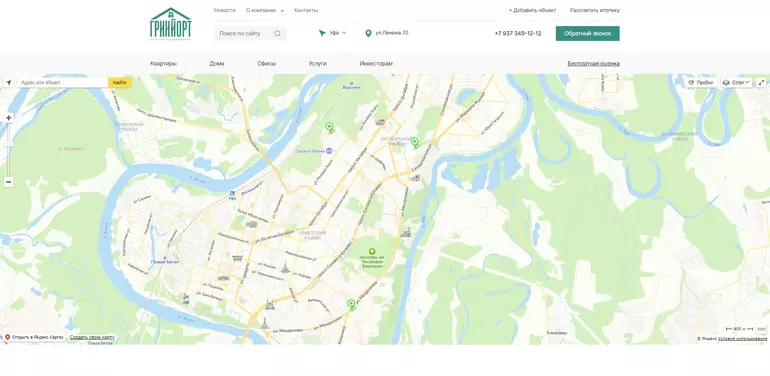Locate me with the map geolocation arrow
Viewport: 770px width, 376px height.
click(8, 82)
